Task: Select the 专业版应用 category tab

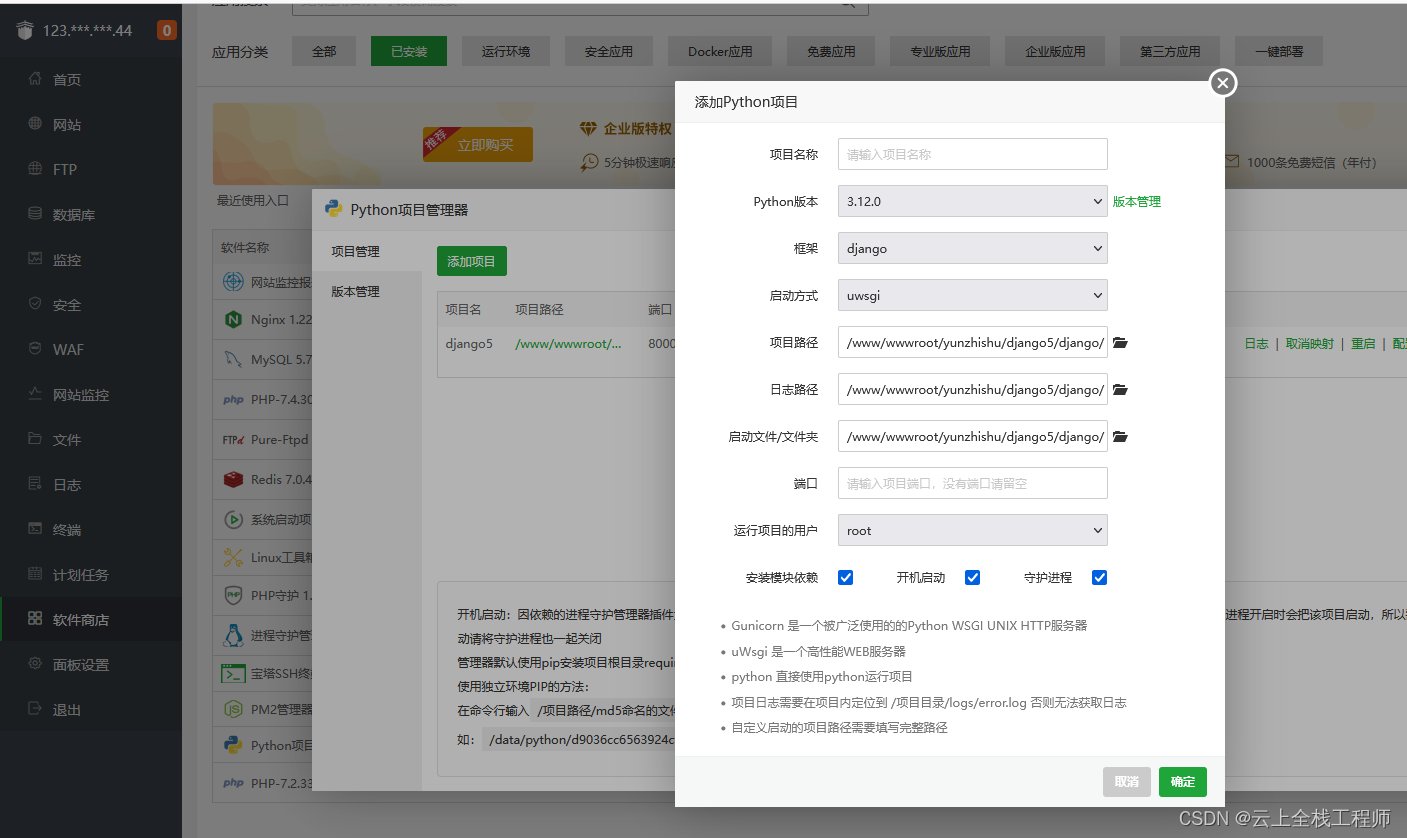Action: 940,51
